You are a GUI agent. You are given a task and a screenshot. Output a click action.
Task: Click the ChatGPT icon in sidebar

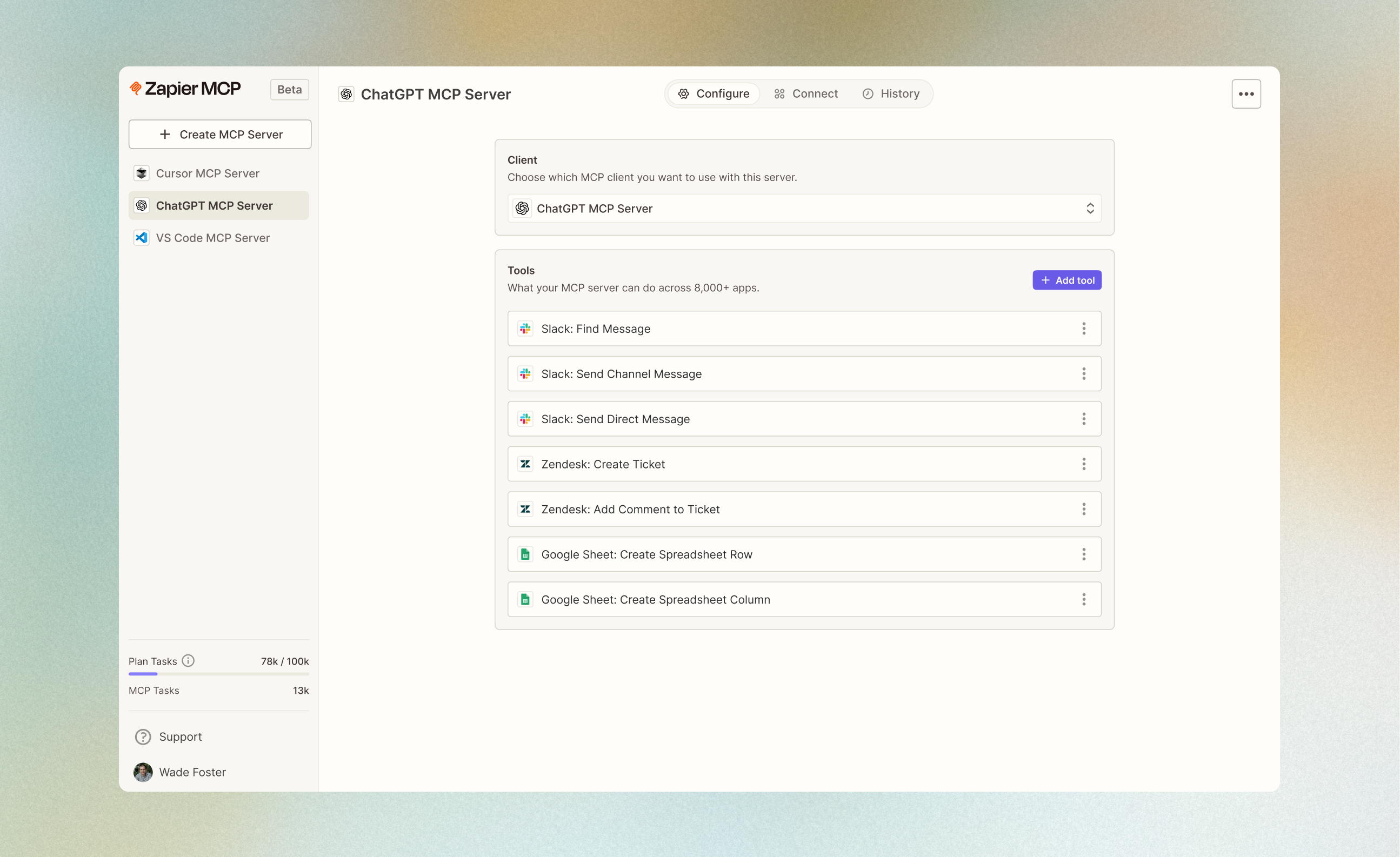coord(142,205)
